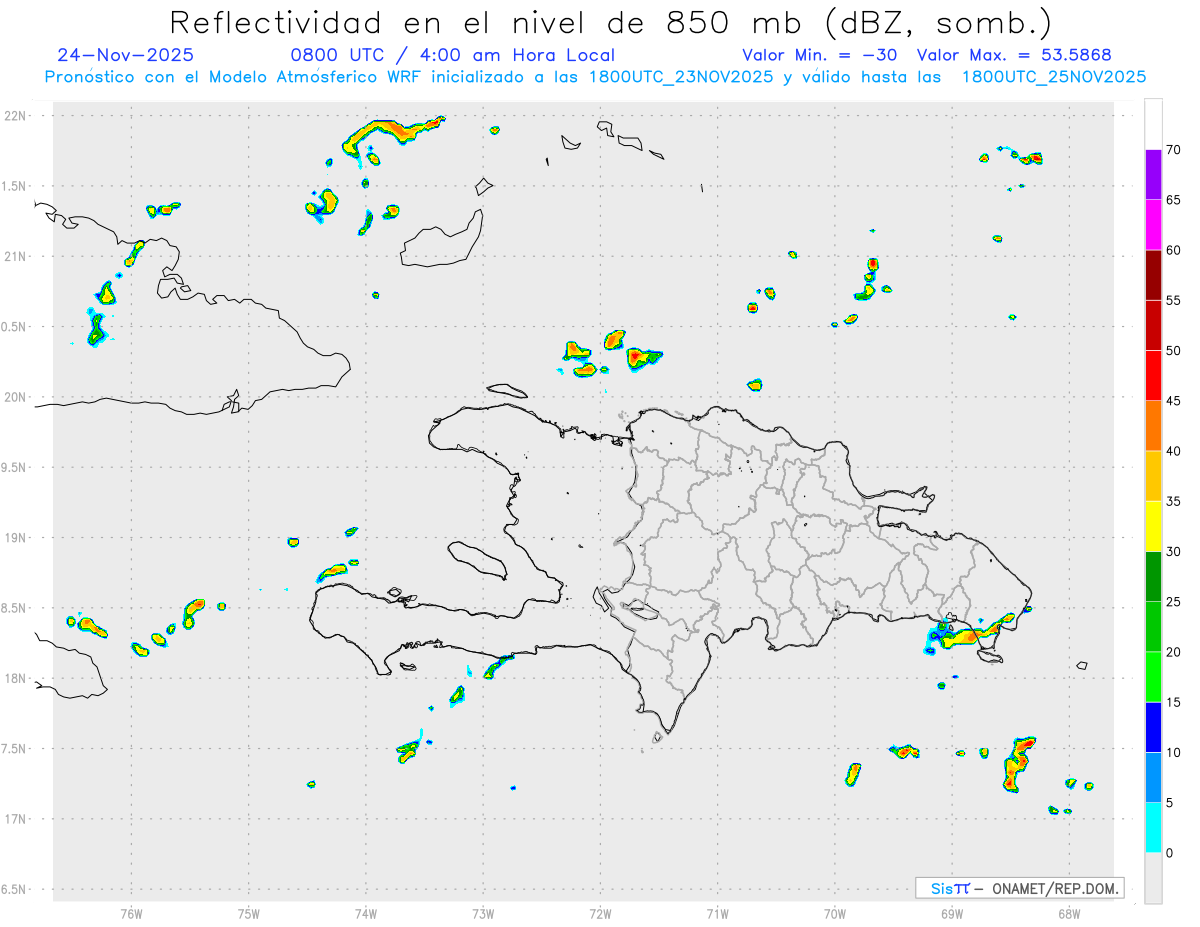This screenshot has height=927, width=1200.
Task: Select the bright green 15–20 dBZ band
Action: point(1153,677)
